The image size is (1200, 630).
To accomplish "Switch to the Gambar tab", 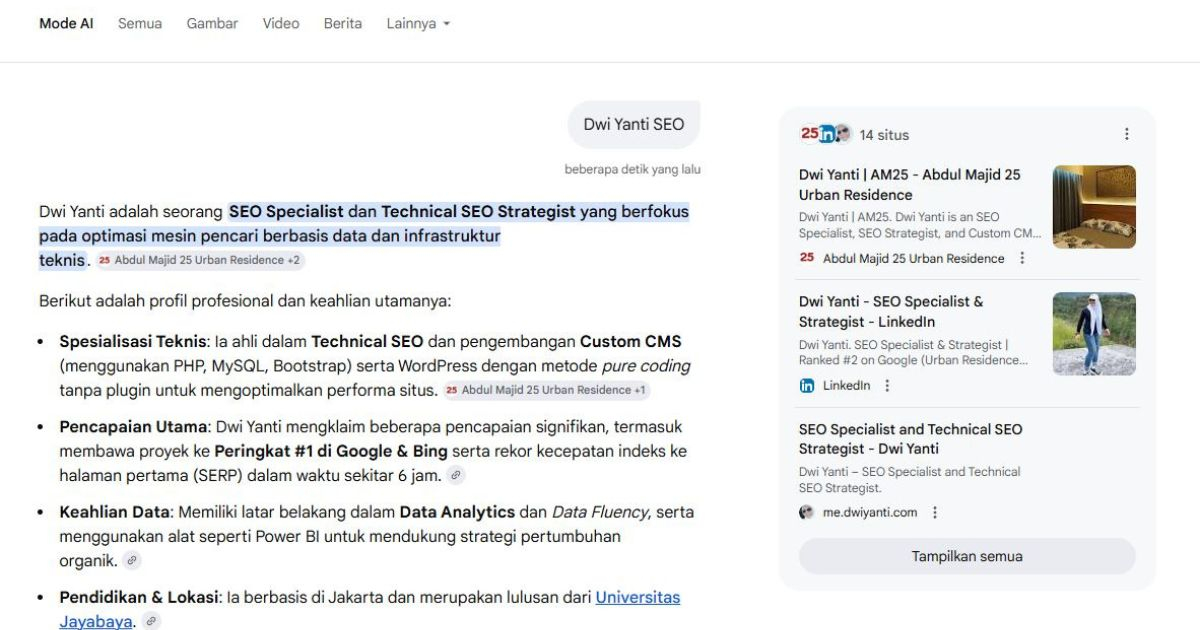I will point(212,23).
